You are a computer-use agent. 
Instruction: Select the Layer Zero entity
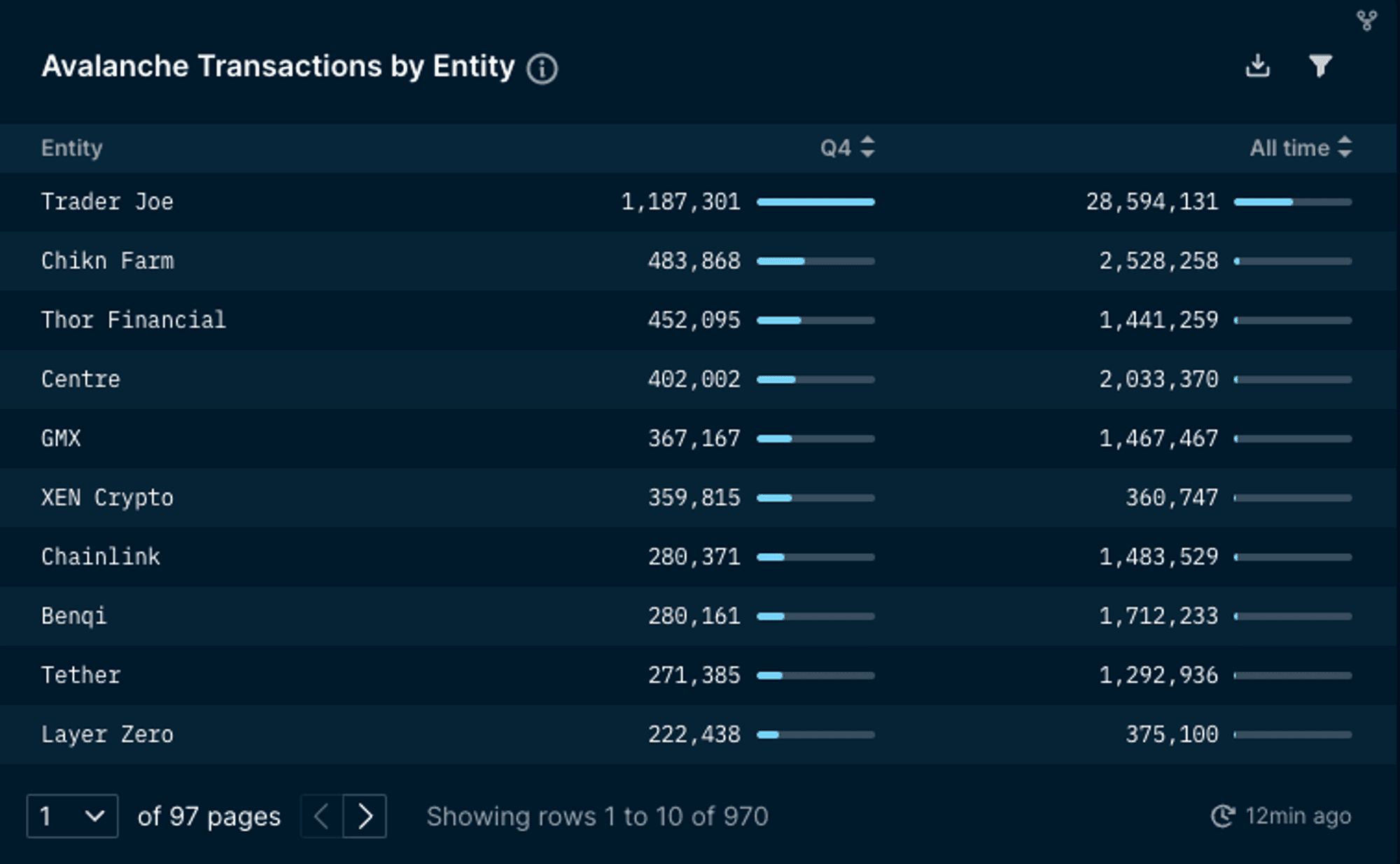(x=107, y=734)
